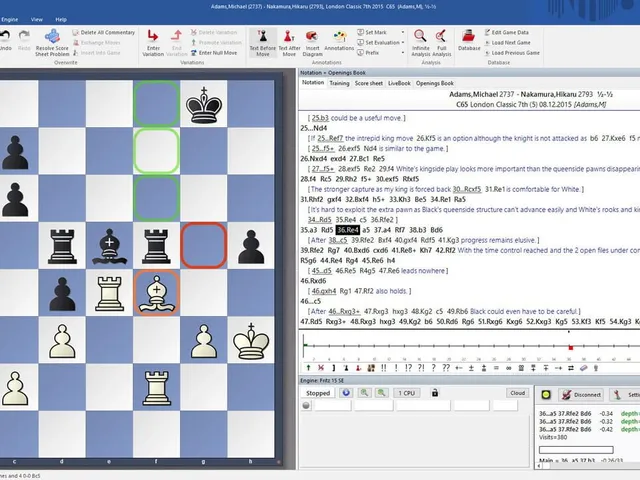This screenshot has height=480, width=640.
Task: Choose the Text After Move pawn icon
Action: [x=289, y=36]
